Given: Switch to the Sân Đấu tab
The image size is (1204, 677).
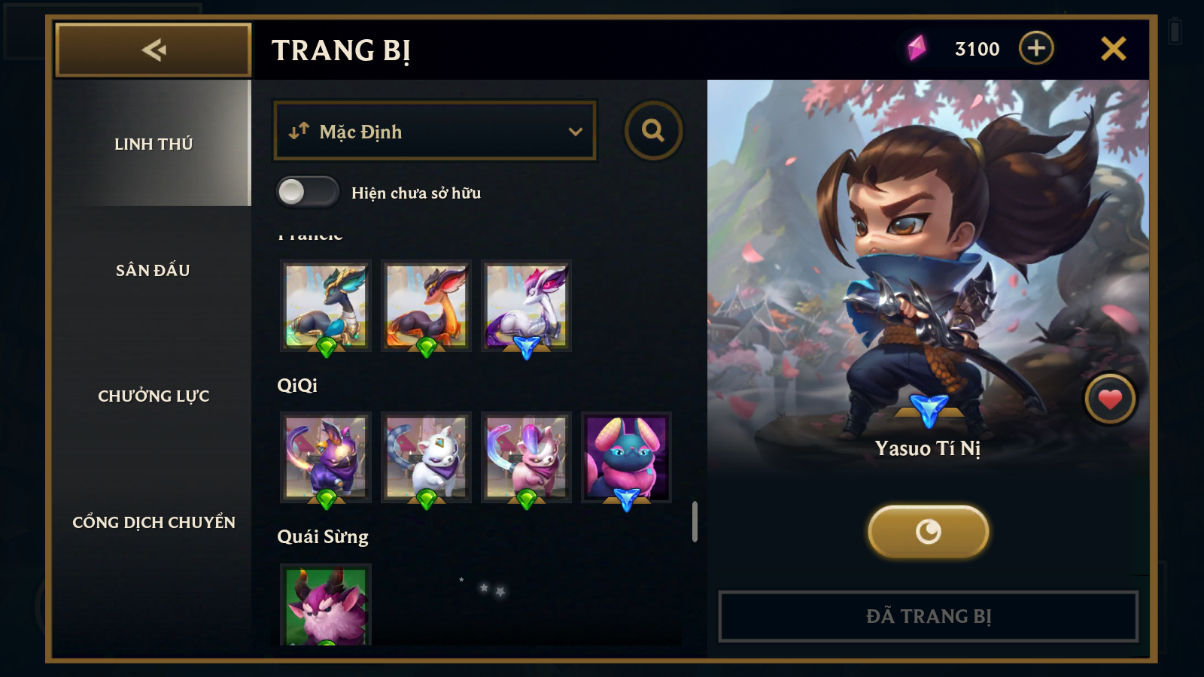Looking at the screenshot, I should 153,270.
